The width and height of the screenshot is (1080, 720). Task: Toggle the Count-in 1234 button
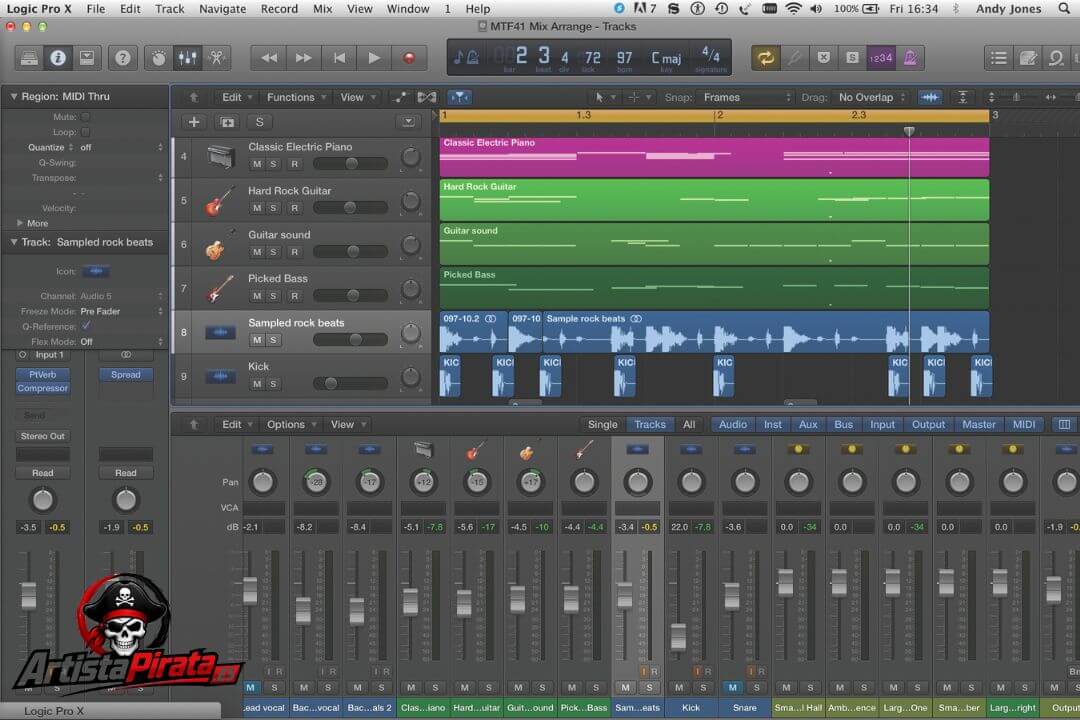click(881, 58)
